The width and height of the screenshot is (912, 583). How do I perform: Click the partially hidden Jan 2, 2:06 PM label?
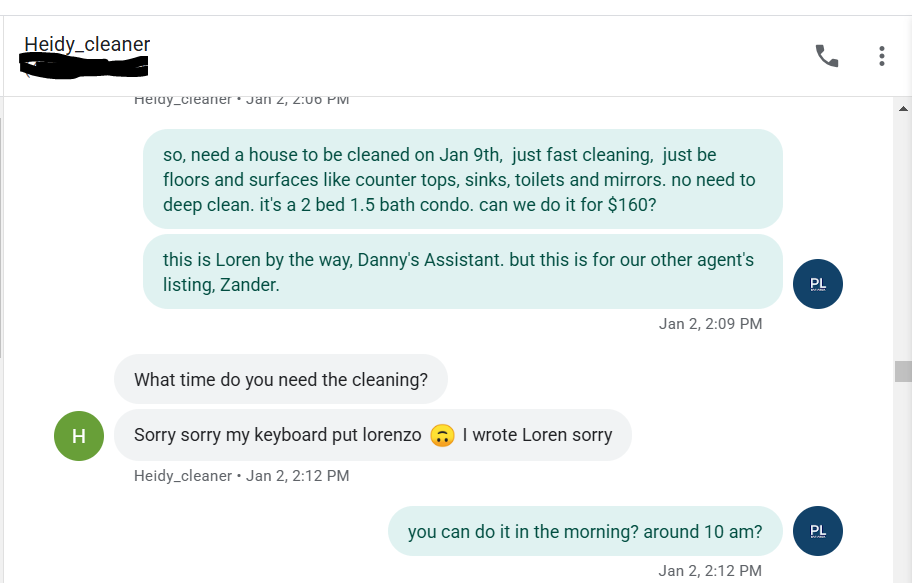241,99
